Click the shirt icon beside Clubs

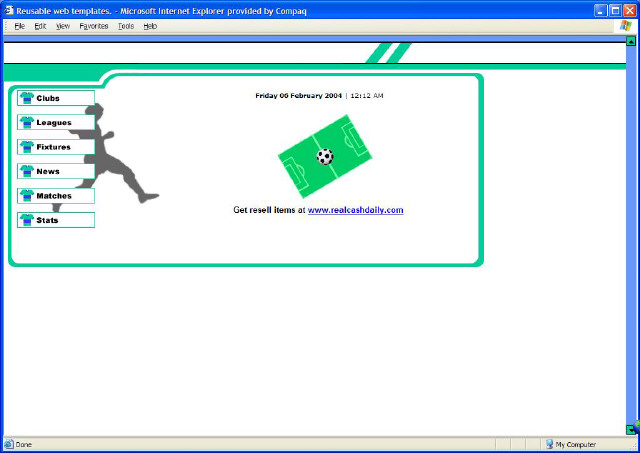click(27, 98)
